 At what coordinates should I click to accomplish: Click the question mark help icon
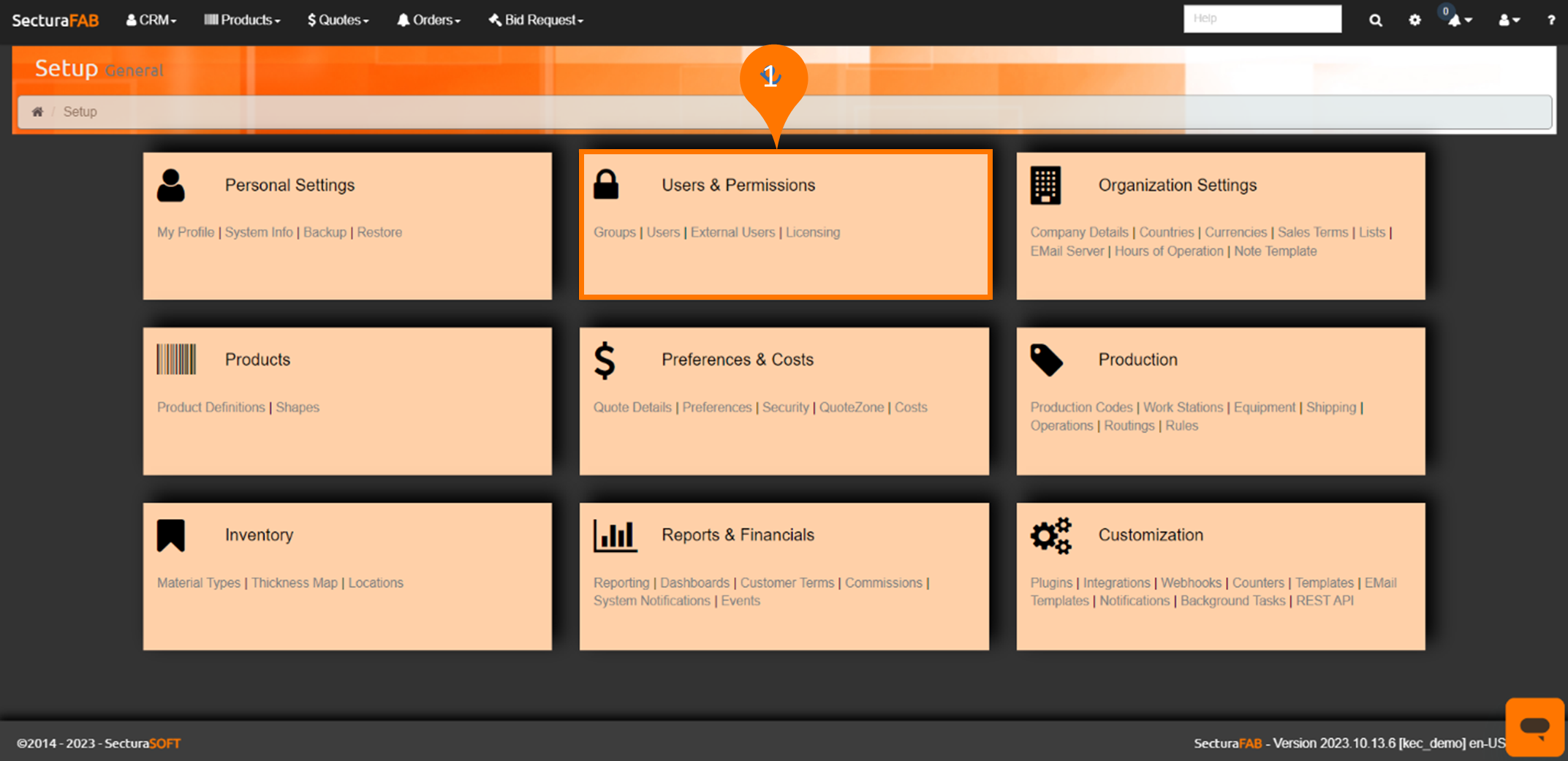1550,20
